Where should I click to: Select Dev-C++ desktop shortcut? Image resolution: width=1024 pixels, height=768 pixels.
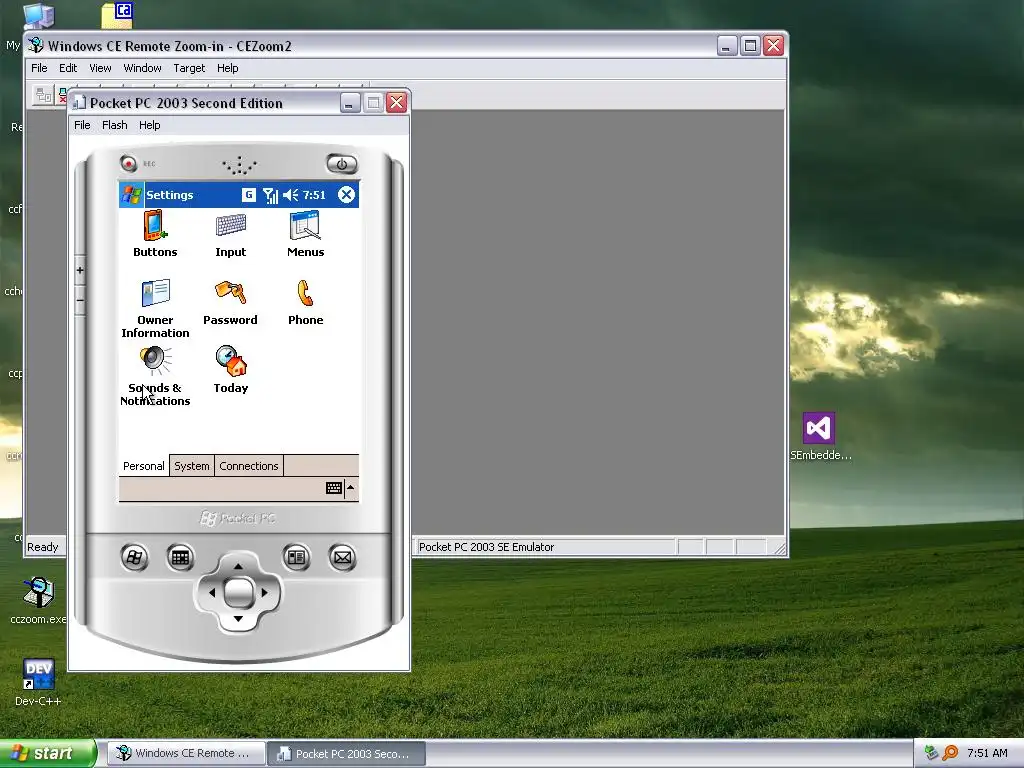pos(38,682)
